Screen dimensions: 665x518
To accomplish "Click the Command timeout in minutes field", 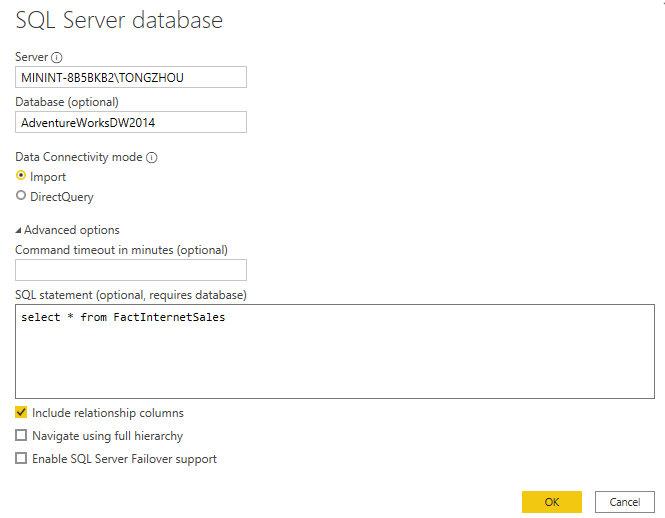I will click(x=131, y=270).
